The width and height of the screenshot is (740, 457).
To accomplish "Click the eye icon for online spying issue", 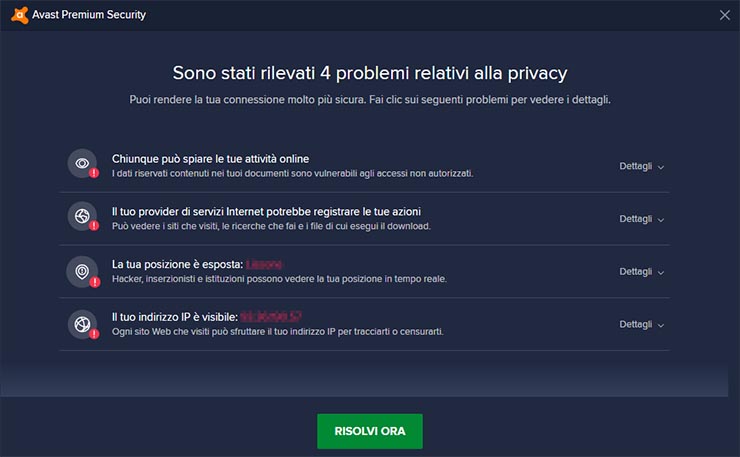I will pos(81,163).
